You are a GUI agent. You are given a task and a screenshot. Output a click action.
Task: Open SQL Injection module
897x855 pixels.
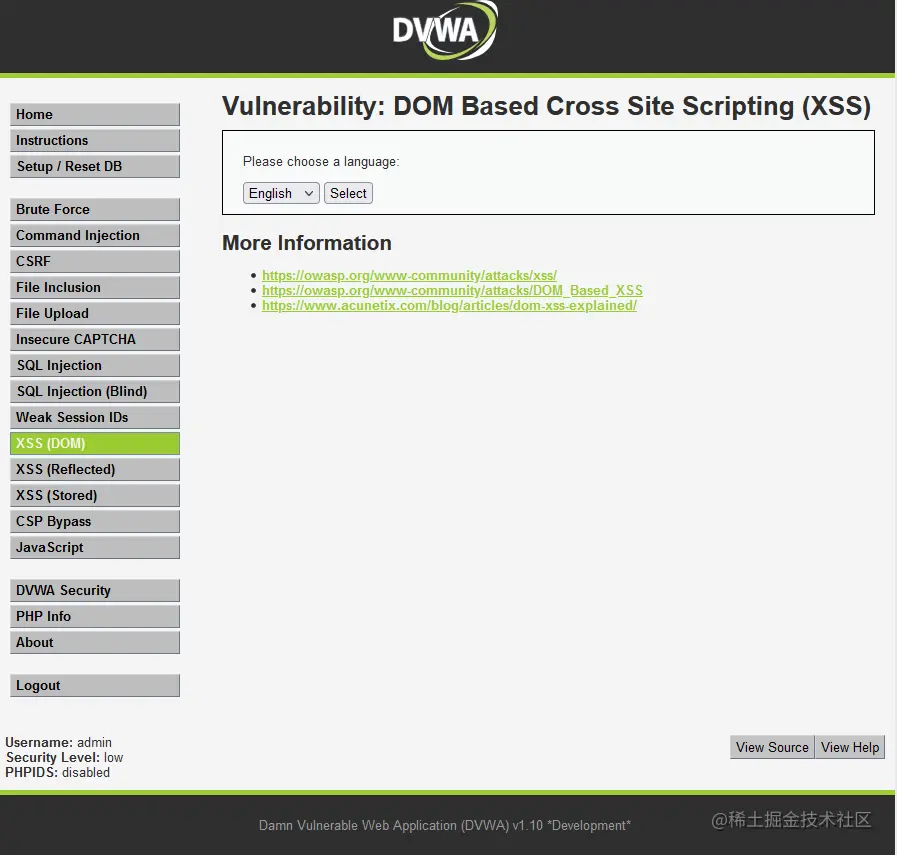[x=95, y=365]
